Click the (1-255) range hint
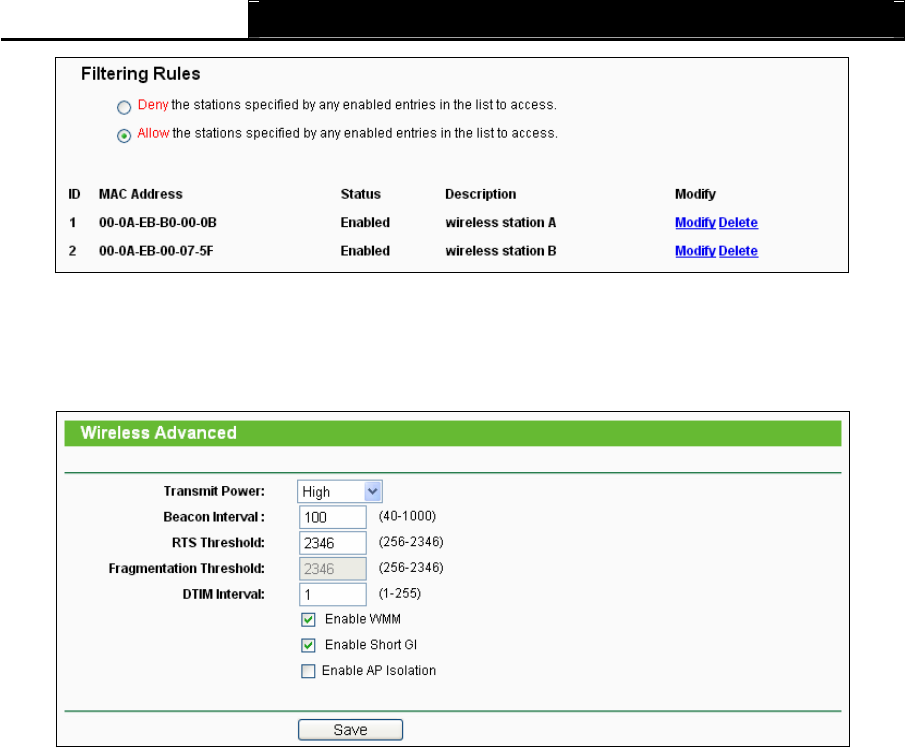Image resolution: width=905 pixels, height=748 pixels. click(399, 593)
